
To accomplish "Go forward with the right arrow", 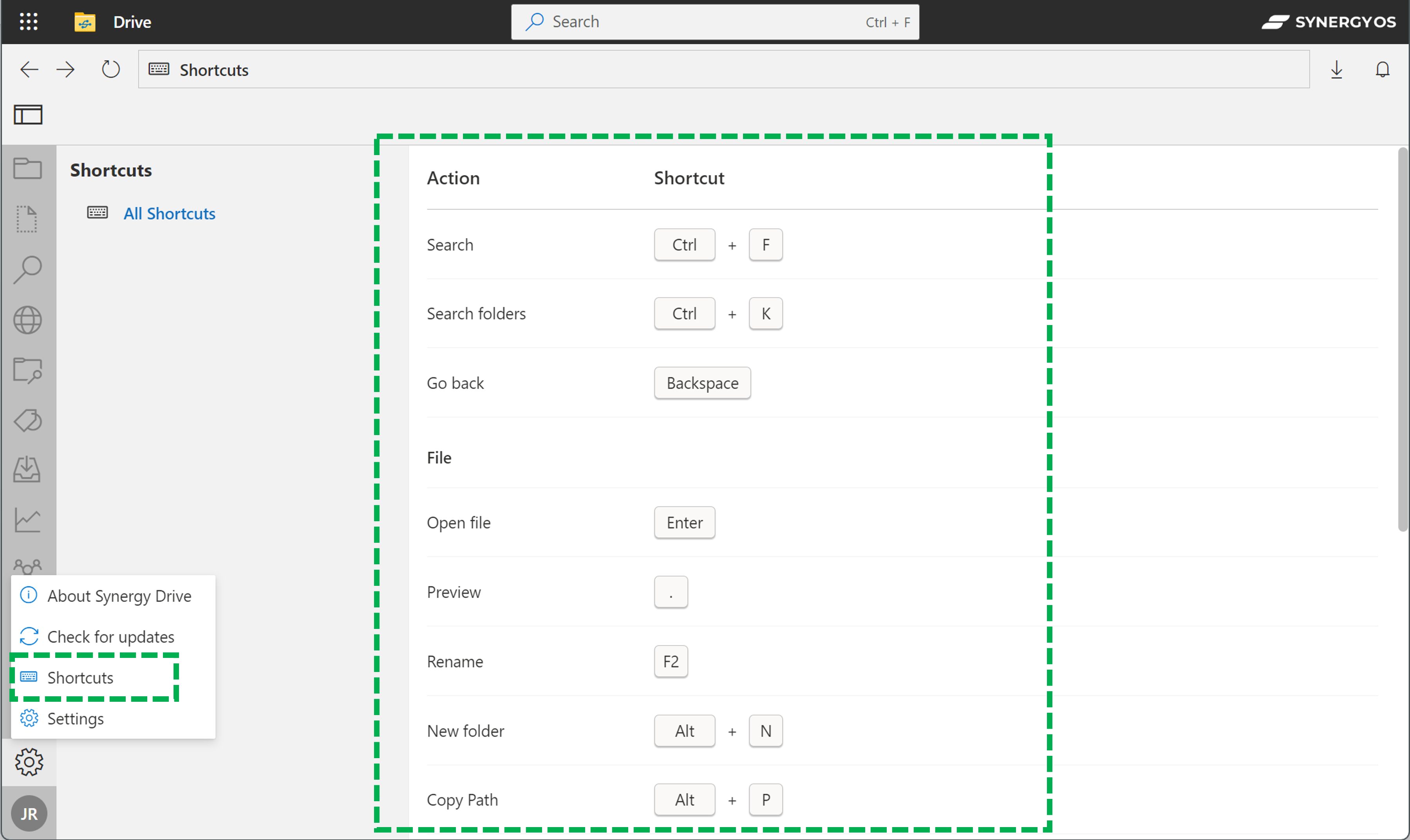I will point(66,70).
